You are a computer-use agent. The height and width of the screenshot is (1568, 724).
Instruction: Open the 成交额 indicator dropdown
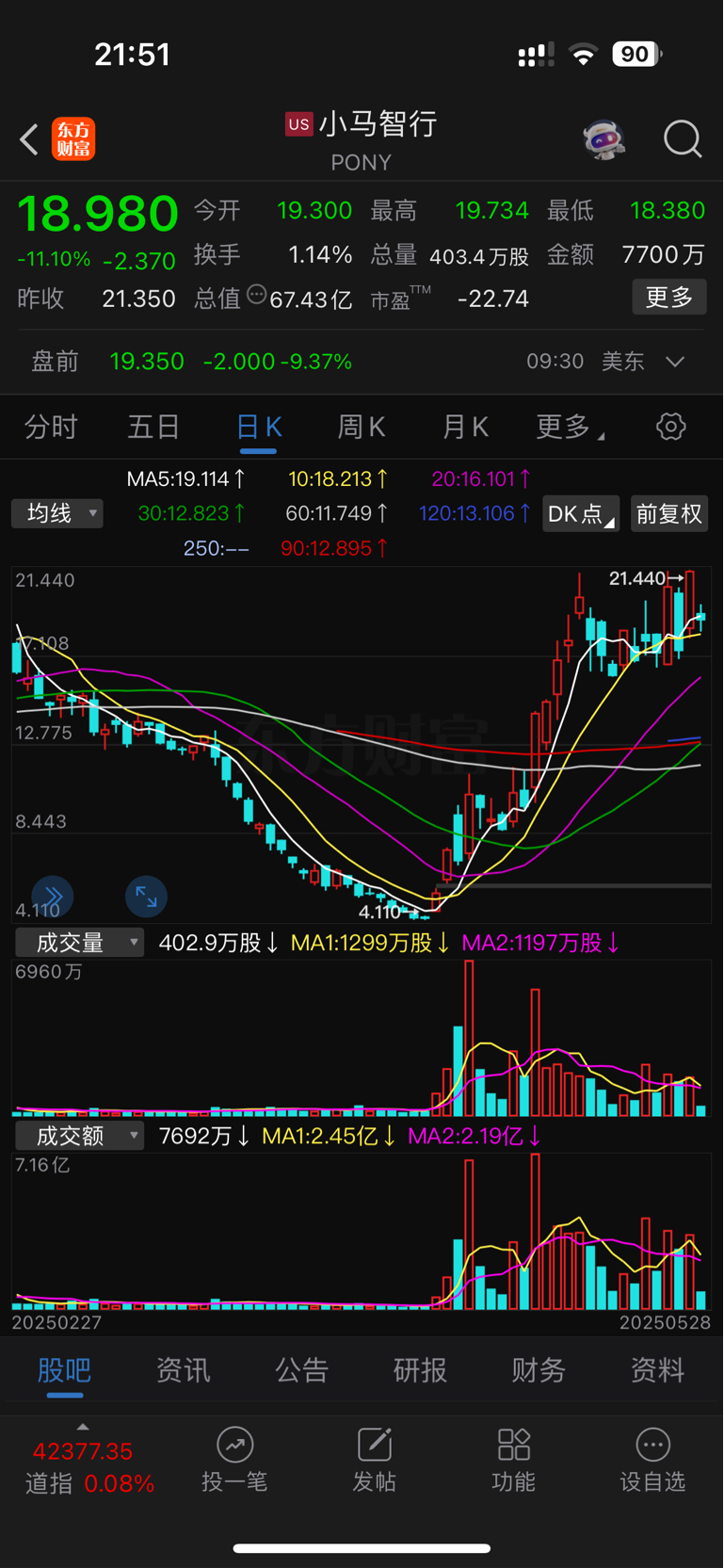(79, 1136)
